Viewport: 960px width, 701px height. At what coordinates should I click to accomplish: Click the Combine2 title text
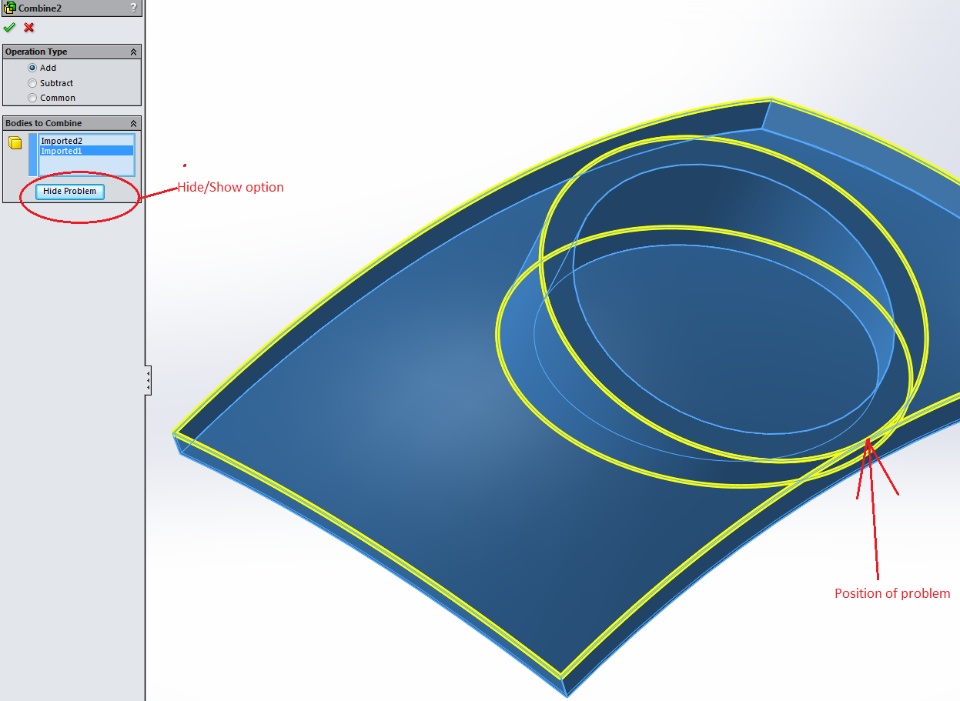(40, 9)
